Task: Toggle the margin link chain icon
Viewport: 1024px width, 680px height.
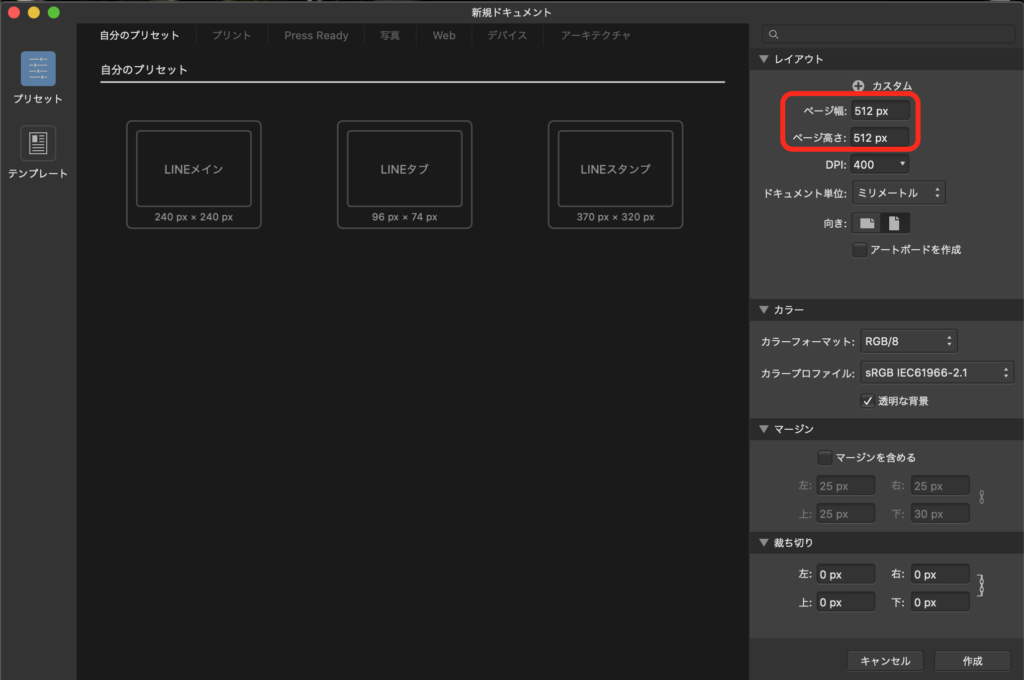Action: tap(982, 498)
